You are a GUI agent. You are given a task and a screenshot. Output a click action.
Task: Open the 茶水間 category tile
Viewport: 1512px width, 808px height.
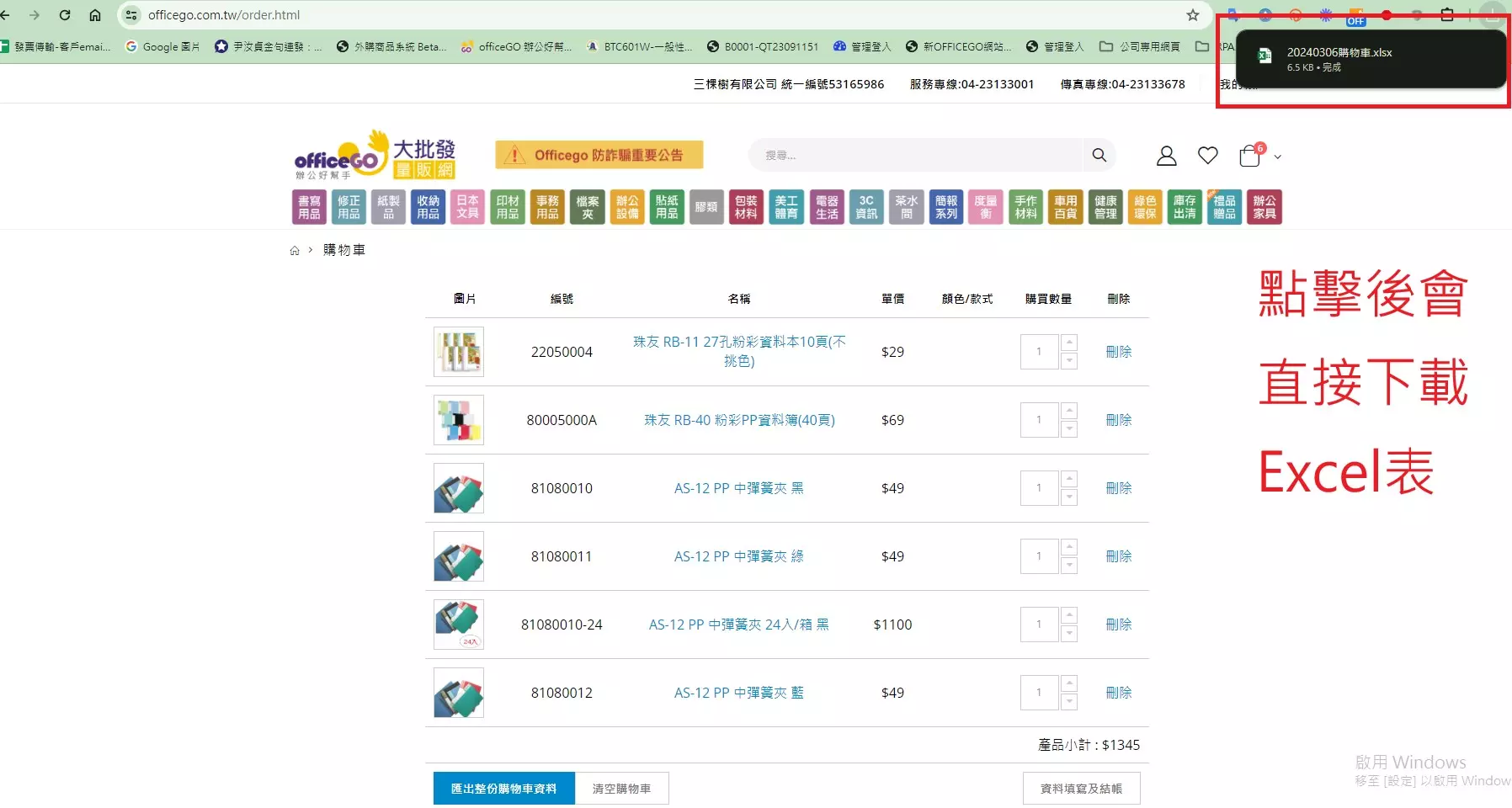[906, 207]
